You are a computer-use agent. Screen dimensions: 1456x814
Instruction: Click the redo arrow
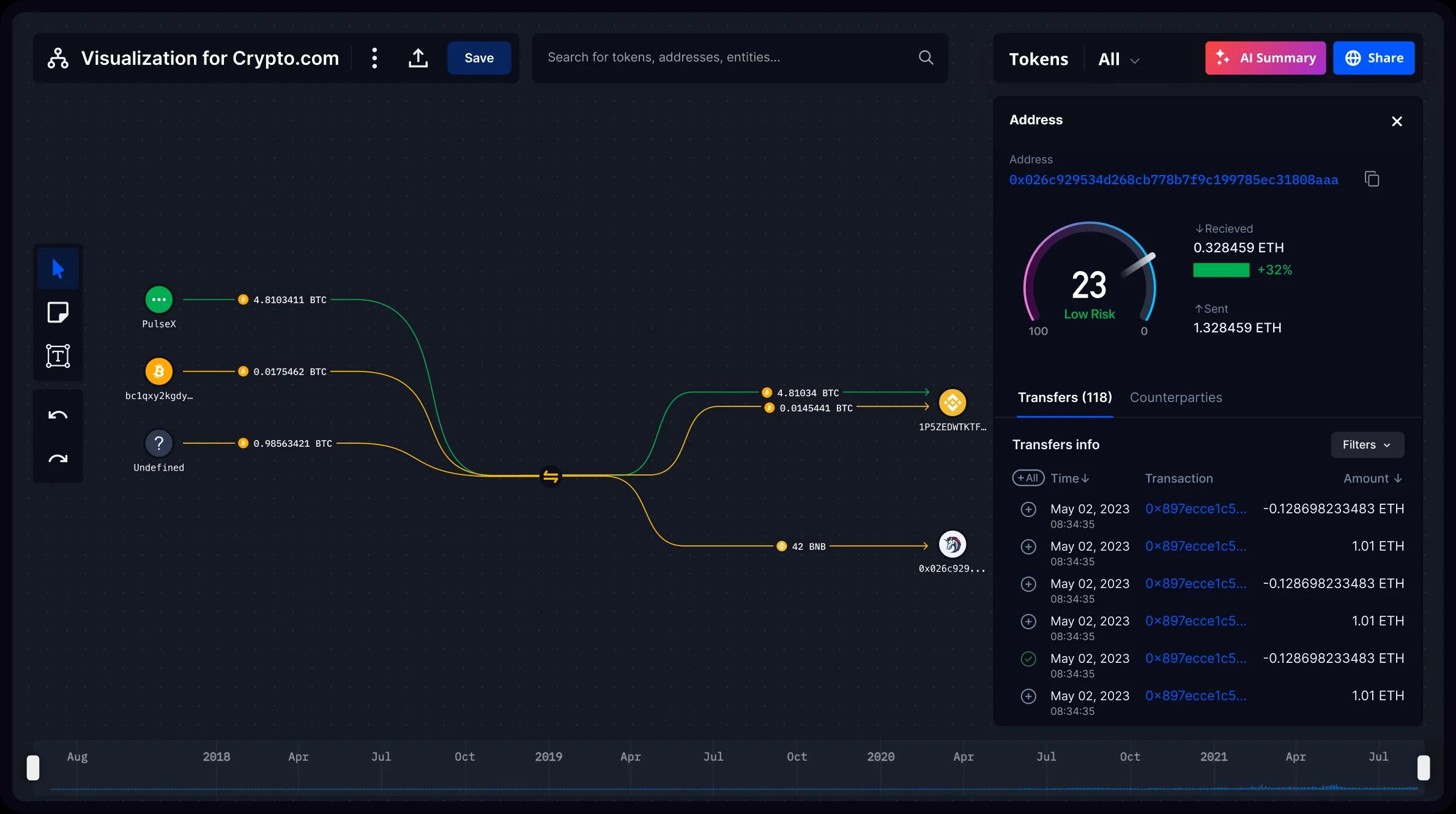tap(58, 459)
